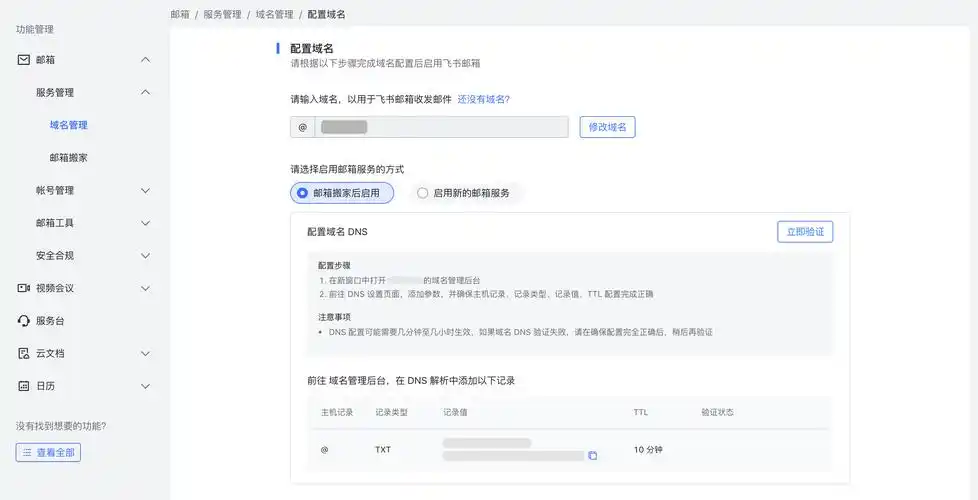
Task: Click the service desk headset icon
Action: (24, 321)
